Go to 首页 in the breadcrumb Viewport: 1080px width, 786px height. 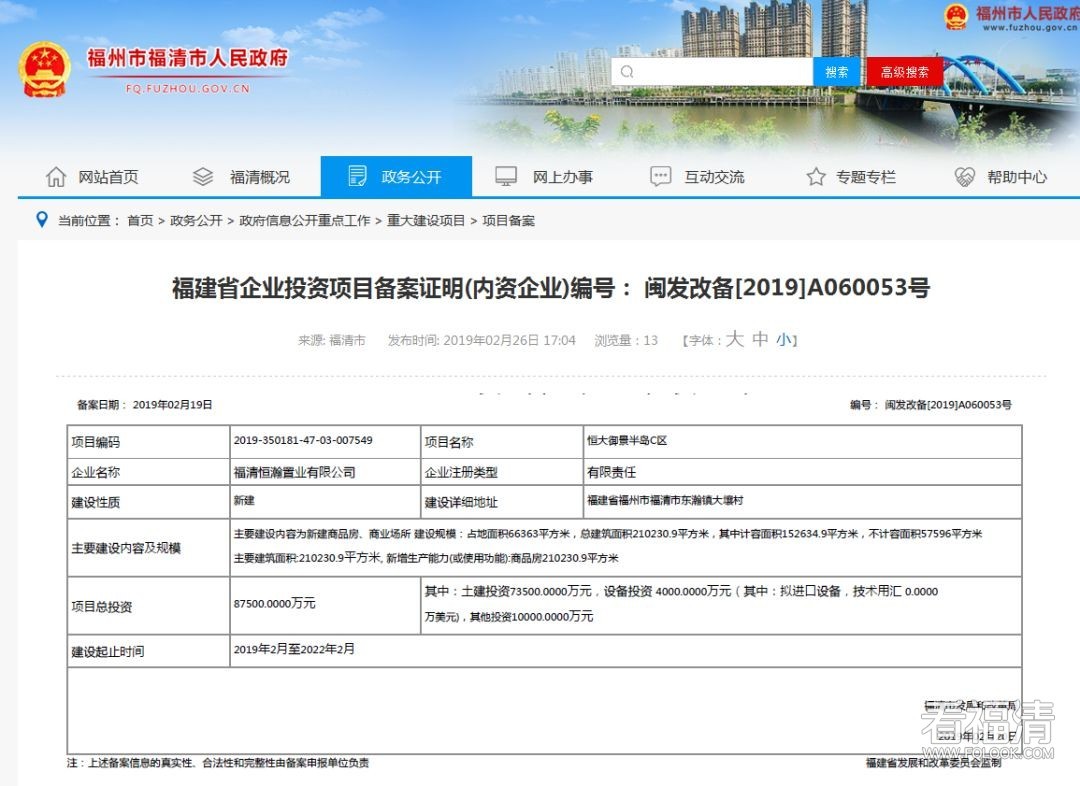141,220
